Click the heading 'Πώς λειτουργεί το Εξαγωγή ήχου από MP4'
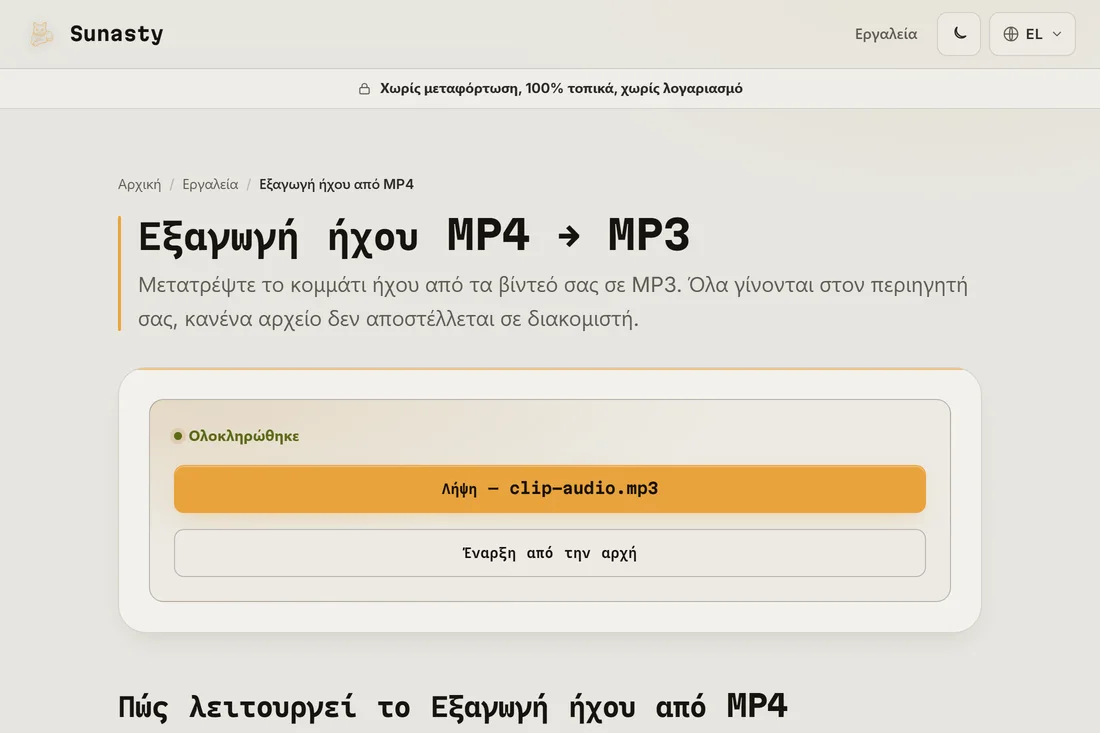This screenshot has height=733, width=1100. click(x=452, y=706)
